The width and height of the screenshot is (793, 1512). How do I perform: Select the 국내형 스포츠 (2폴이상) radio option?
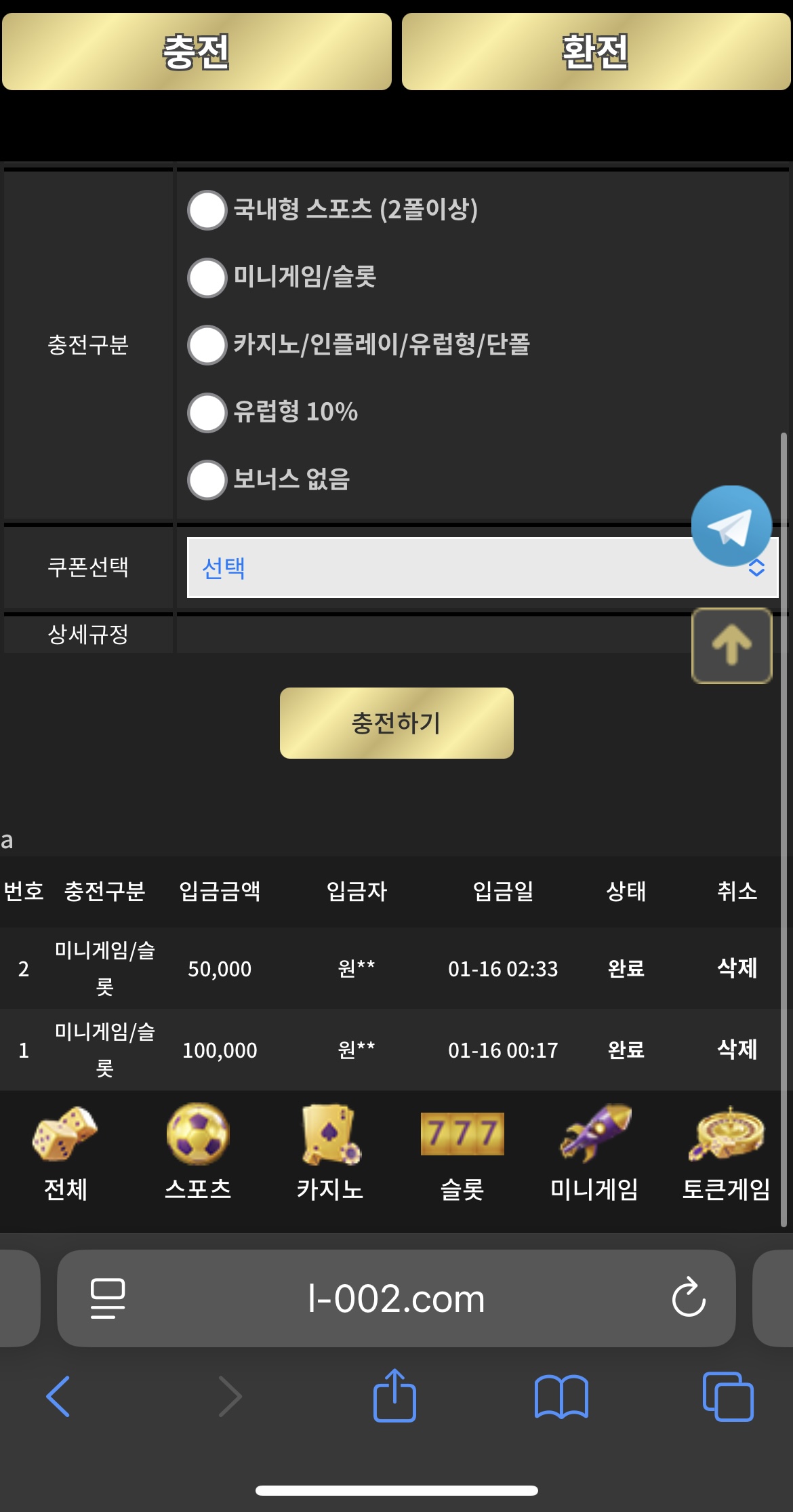pos(207,210)
